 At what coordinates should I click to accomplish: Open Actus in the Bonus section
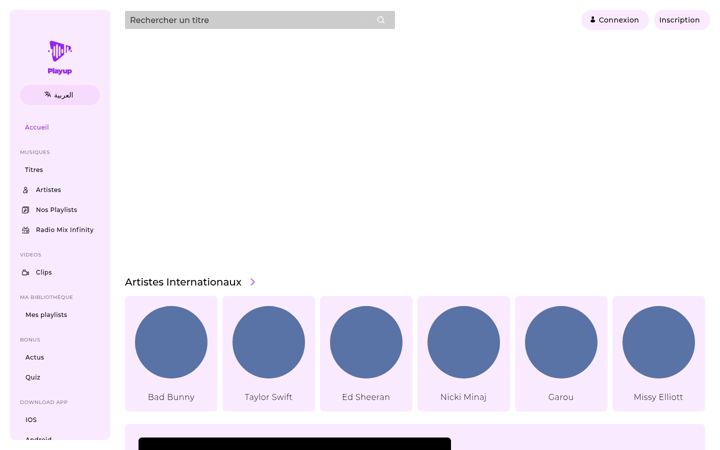pyautogui.click(x=34, y=357)
